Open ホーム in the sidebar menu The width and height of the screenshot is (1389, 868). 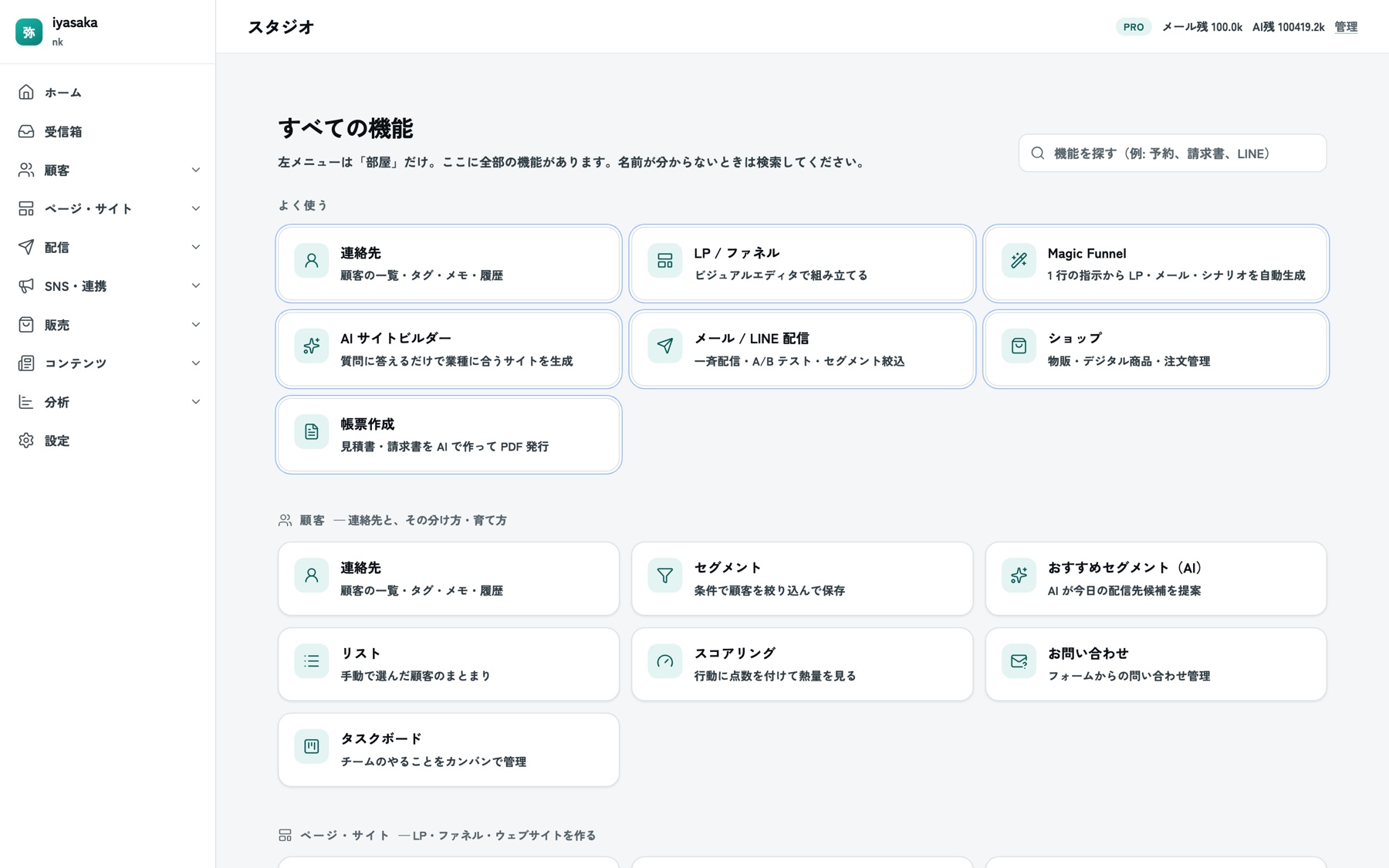[107, 93]
